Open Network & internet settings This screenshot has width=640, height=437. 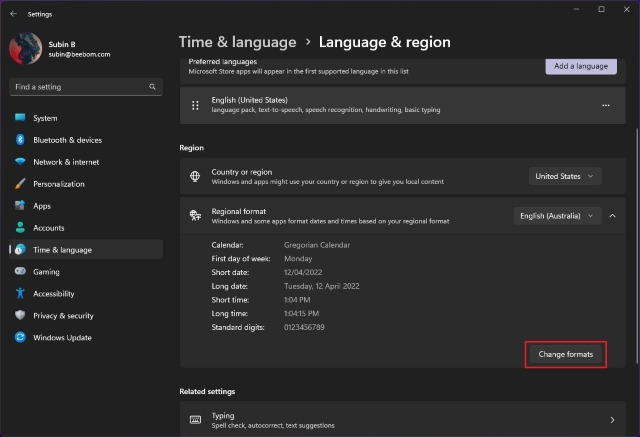coord(86,162)
